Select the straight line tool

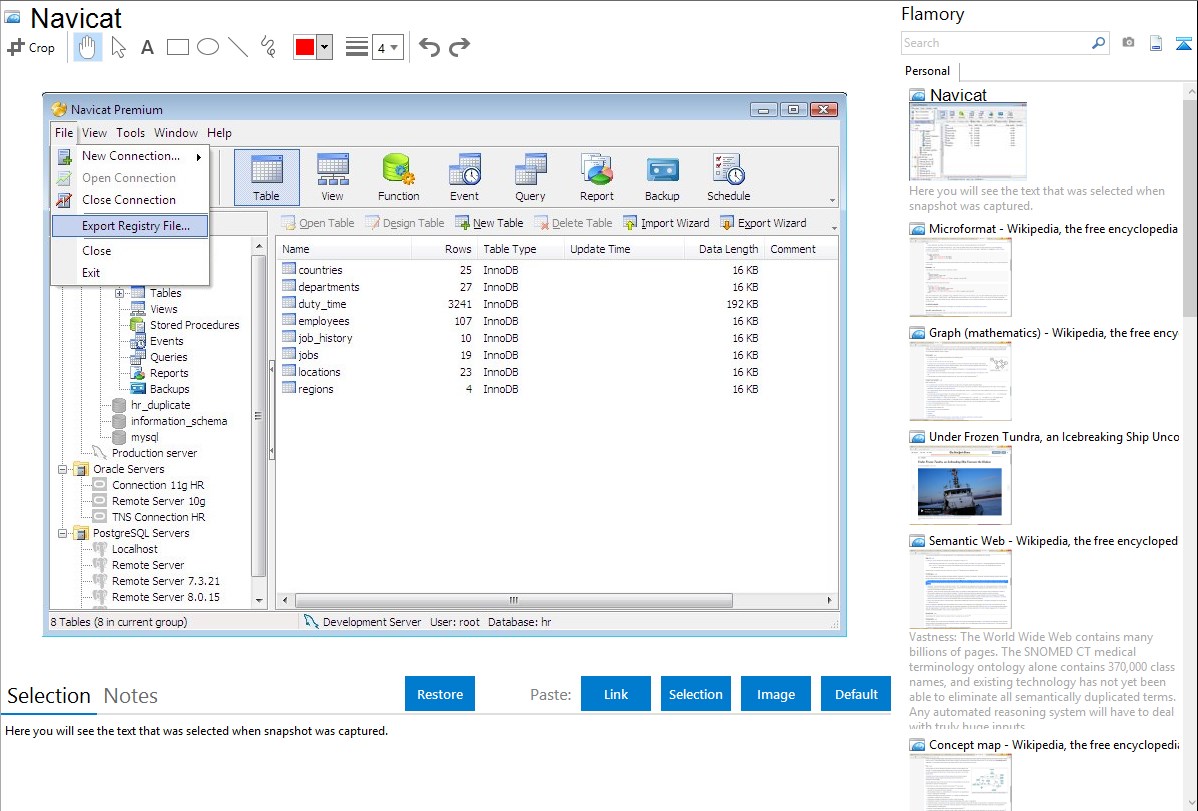(x=238, y=47)
